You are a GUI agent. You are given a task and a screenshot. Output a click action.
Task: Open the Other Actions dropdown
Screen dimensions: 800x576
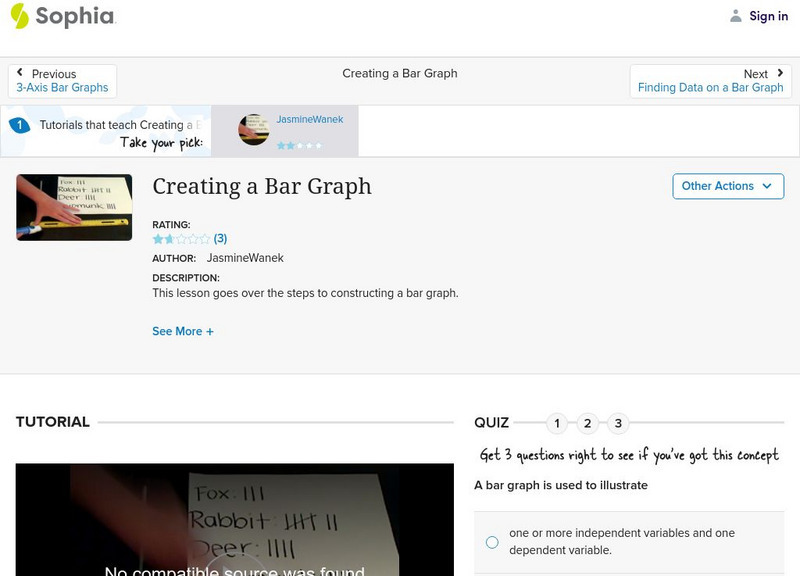pyautogui.click(x=728, y=186)
